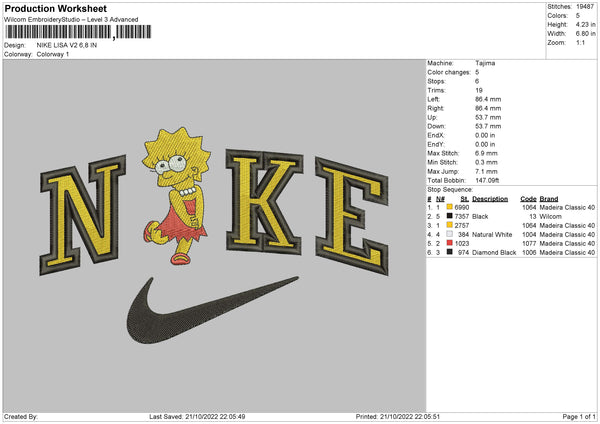Select the EndY label
The width and height of the screenshot is (600, 424).
tap(436, 145)
